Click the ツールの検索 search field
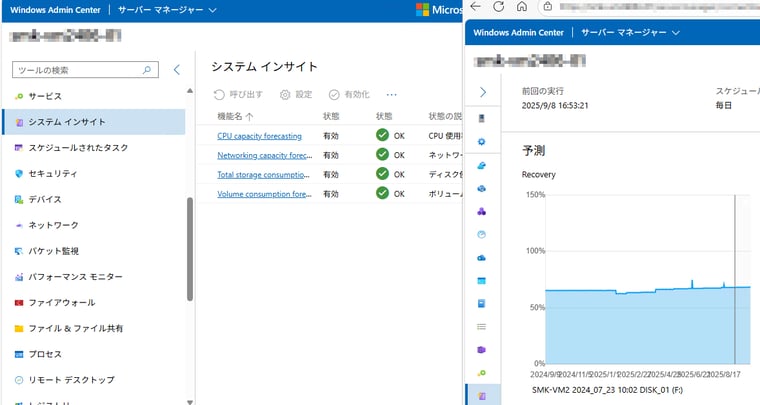 82,70
